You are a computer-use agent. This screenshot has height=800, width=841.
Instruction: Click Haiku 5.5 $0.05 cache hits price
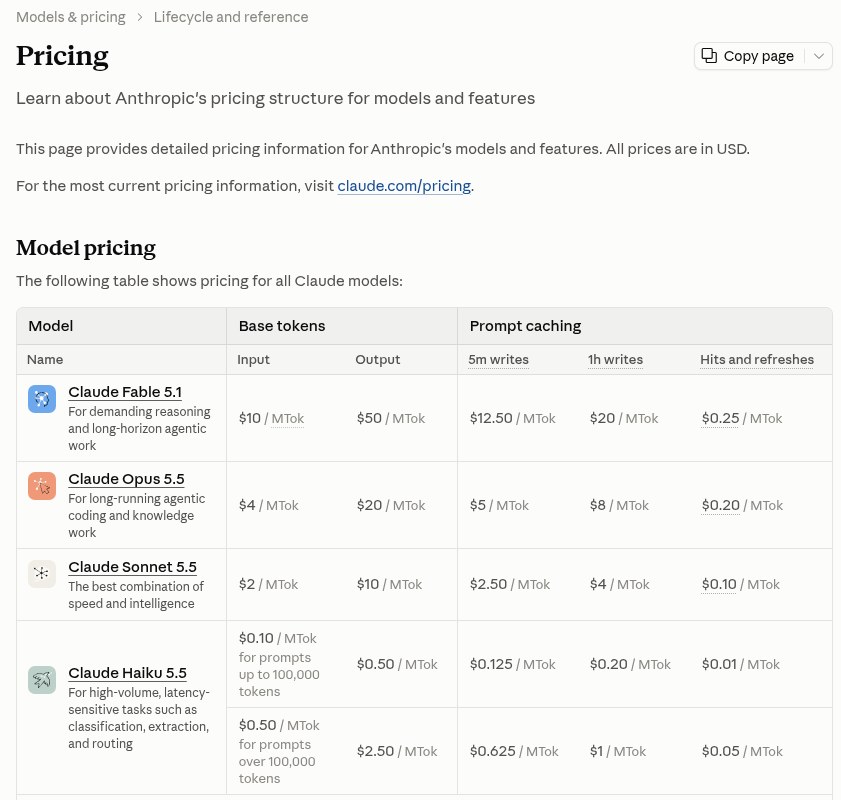point(742,751)
